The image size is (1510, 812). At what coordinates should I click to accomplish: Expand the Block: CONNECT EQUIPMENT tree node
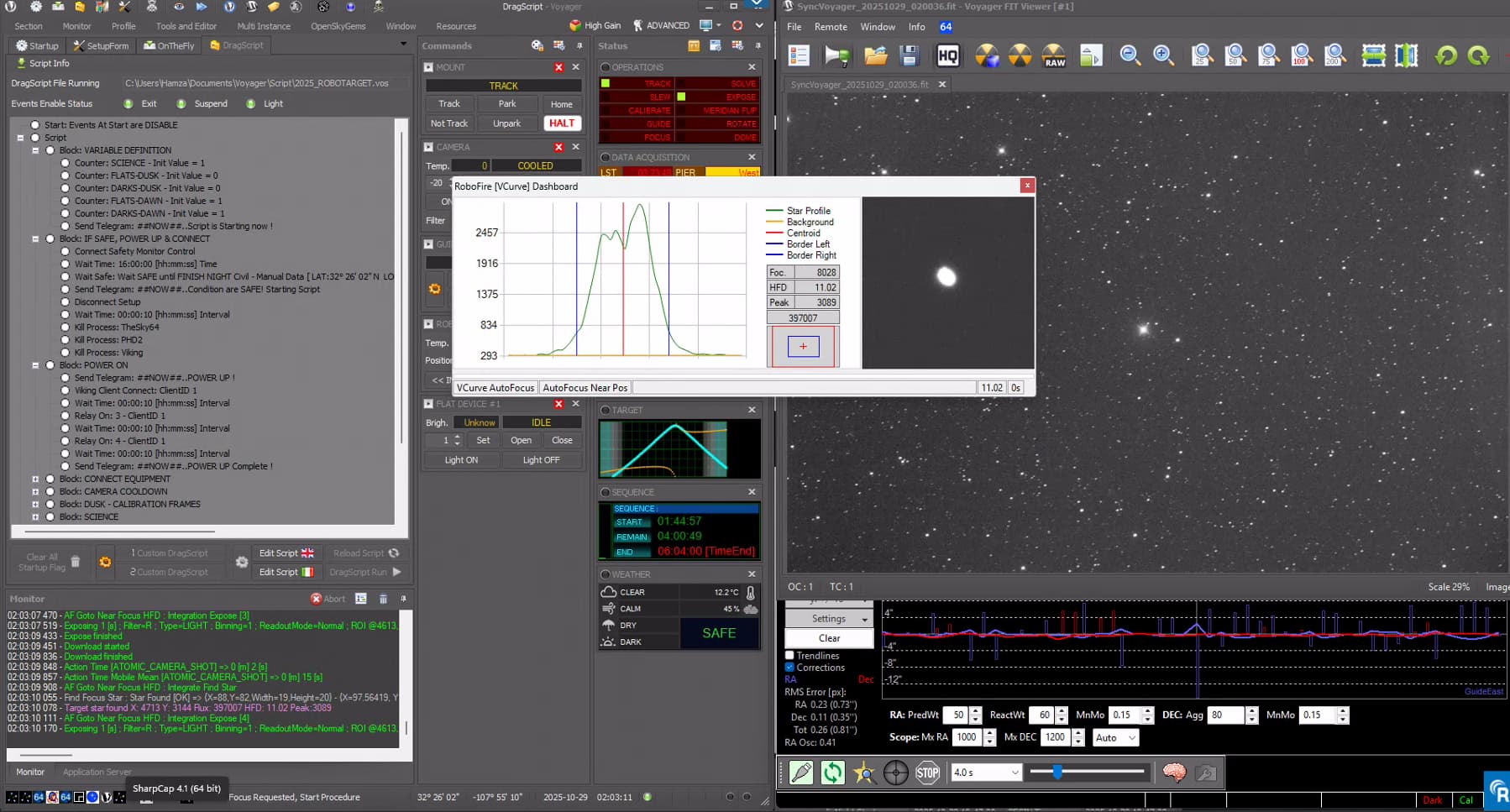point(35,479)
